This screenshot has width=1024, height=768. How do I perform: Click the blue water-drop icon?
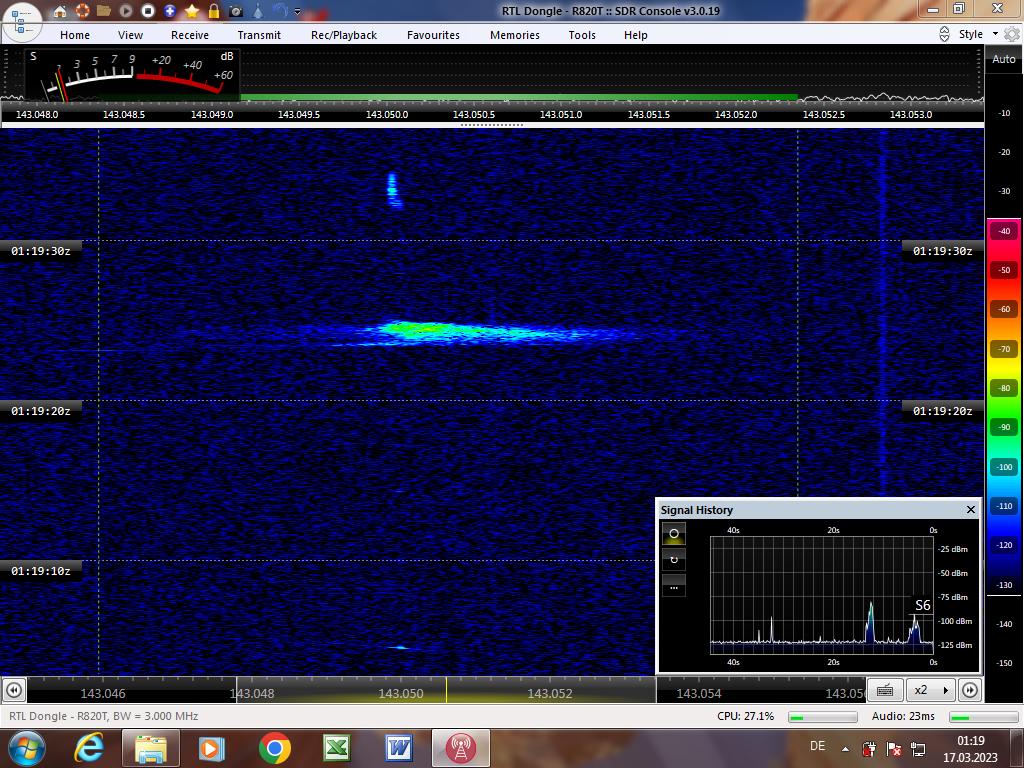(259, 11)
